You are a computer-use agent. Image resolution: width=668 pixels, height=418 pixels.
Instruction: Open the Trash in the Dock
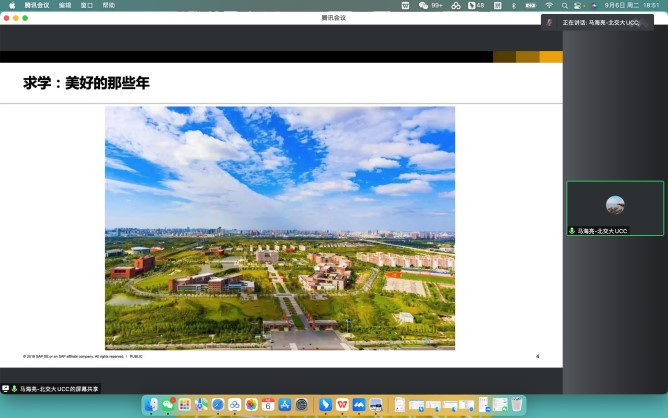(517, 404)
